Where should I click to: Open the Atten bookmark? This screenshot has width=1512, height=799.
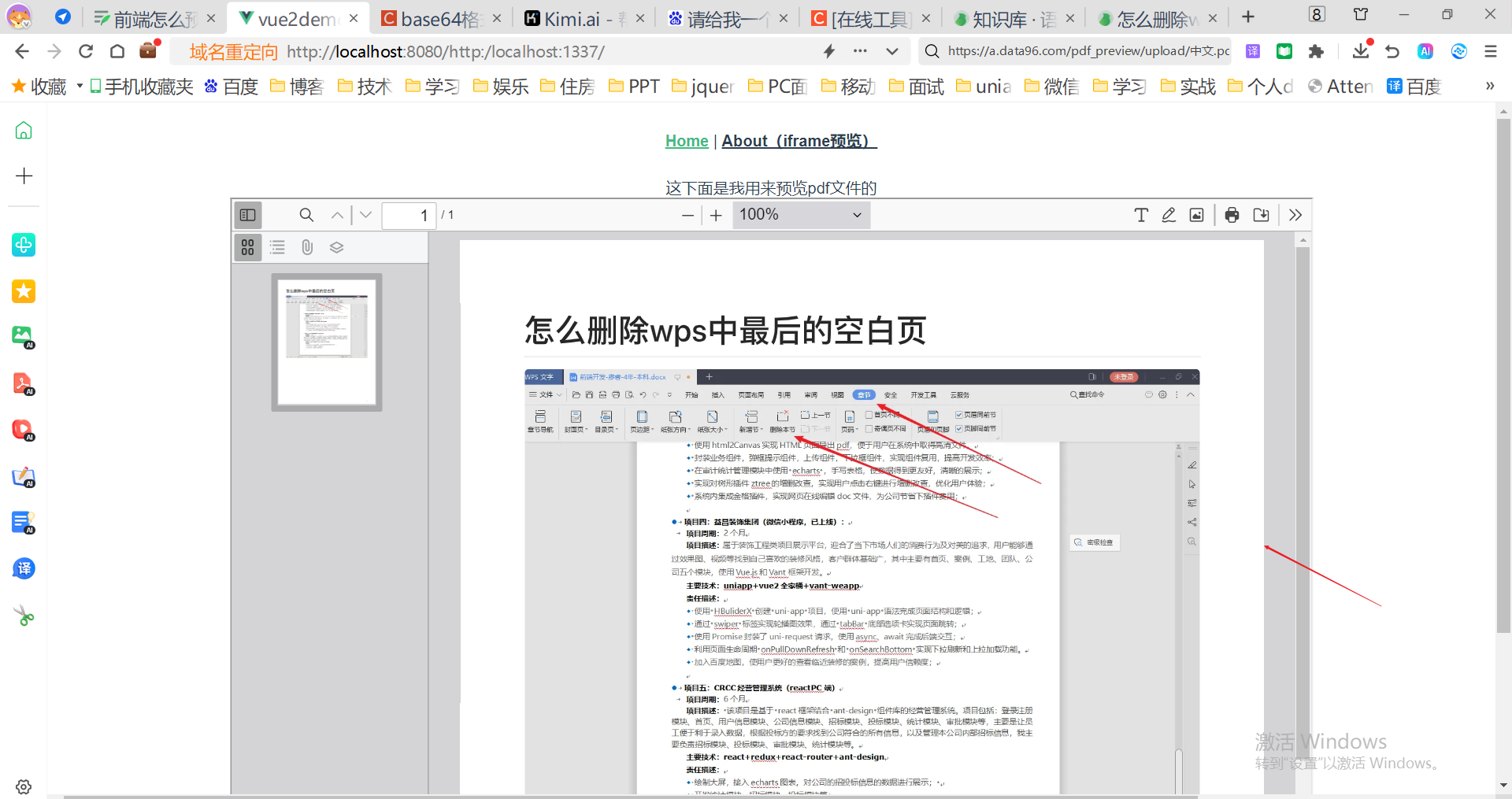click(x=1340, y=87)
